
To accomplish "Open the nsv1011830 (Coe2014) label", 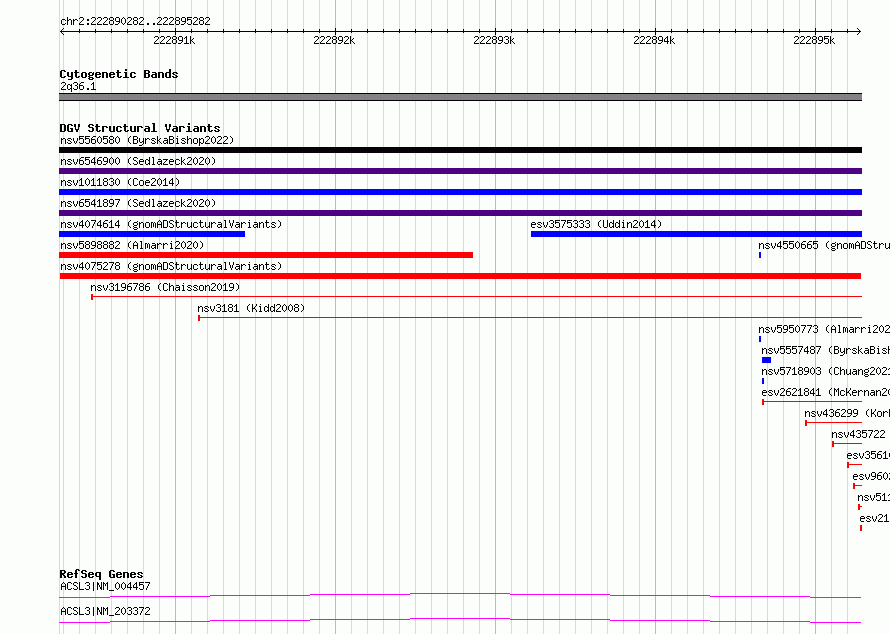I will coord(120,182).
